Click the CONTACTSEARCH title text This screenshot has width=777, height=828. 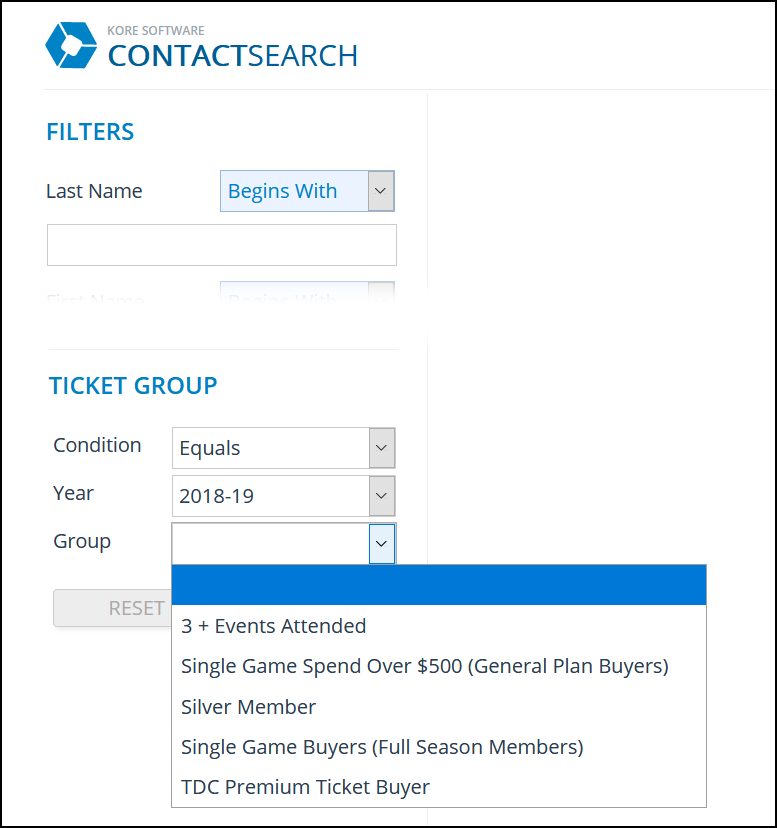coord(232,56)
